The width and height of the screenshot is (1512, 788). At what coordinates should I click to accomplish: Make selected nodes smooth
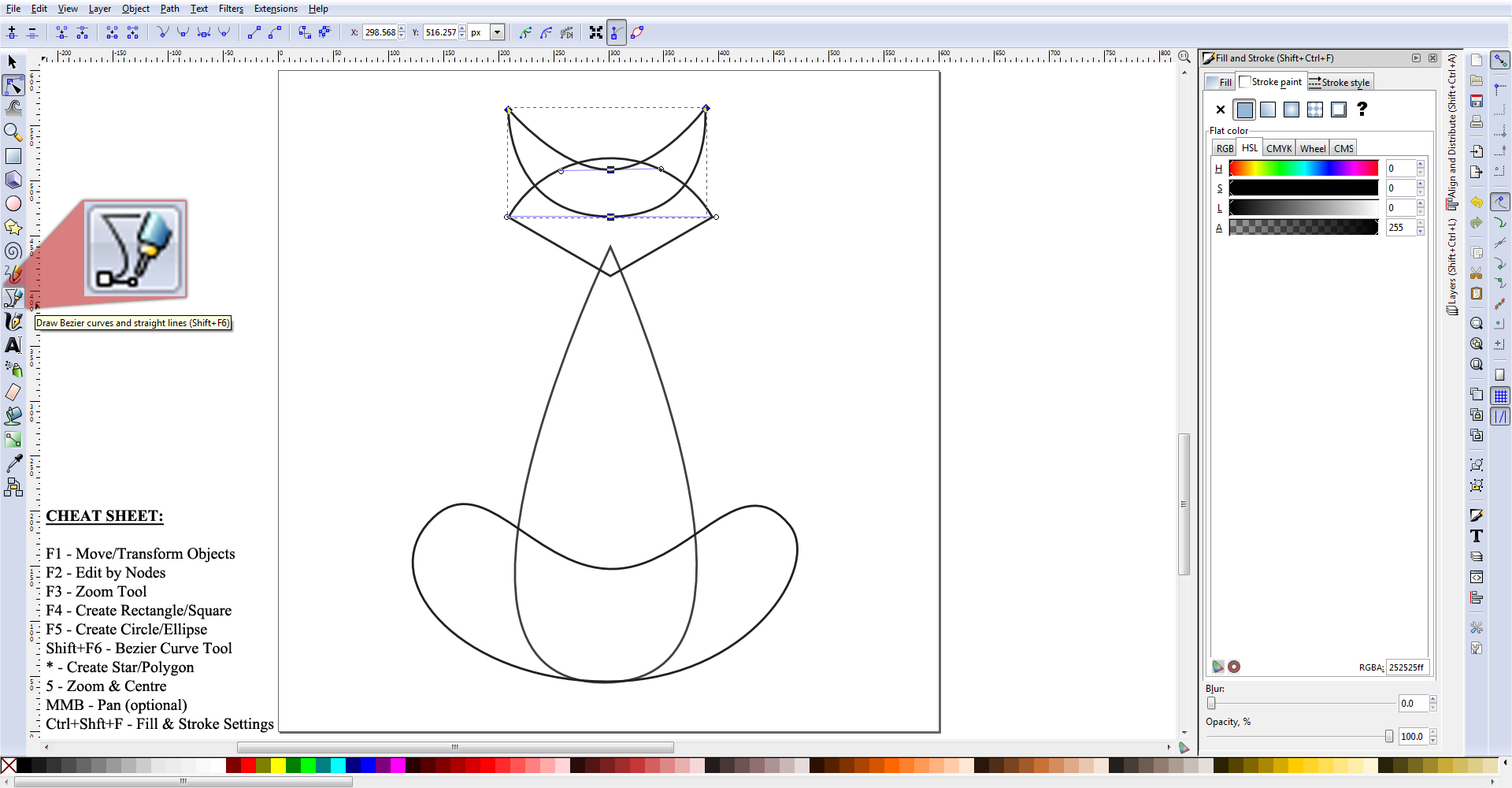point(183,32)
